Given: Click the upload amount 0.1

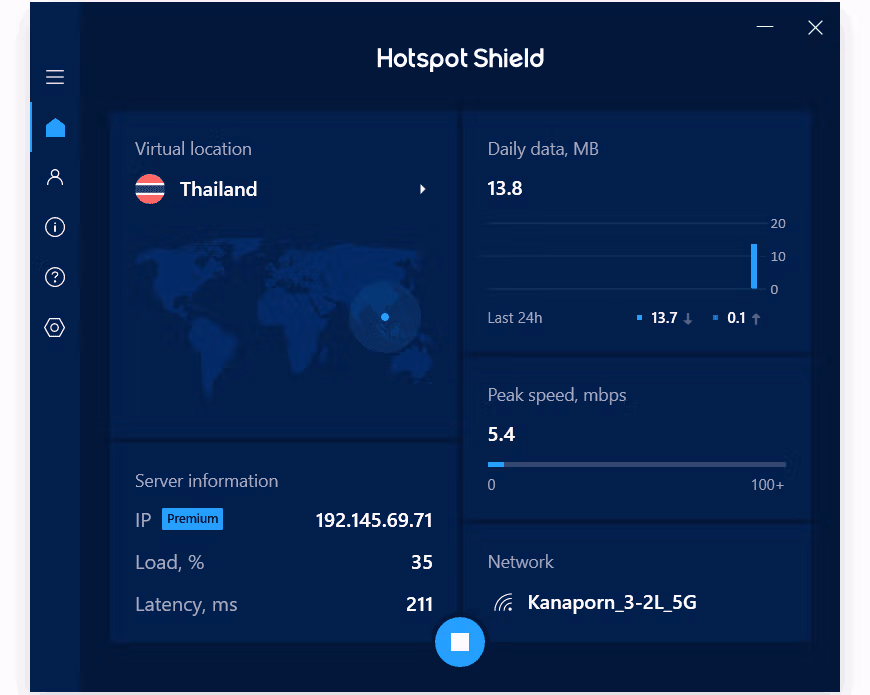Looking at the screenshot, I should (x=736, y=318).
